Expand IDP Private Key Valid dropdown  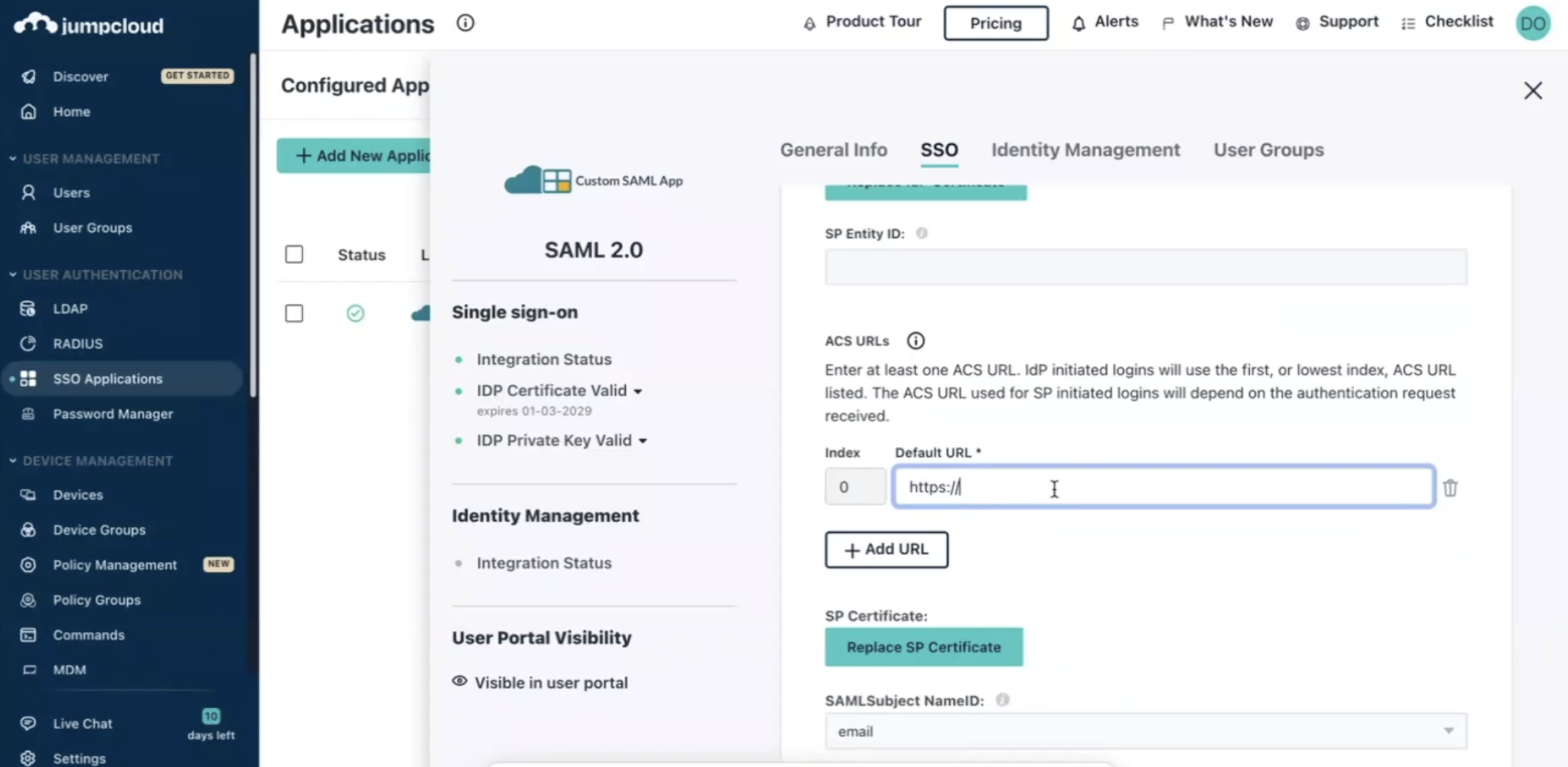(x=643, y=441)
